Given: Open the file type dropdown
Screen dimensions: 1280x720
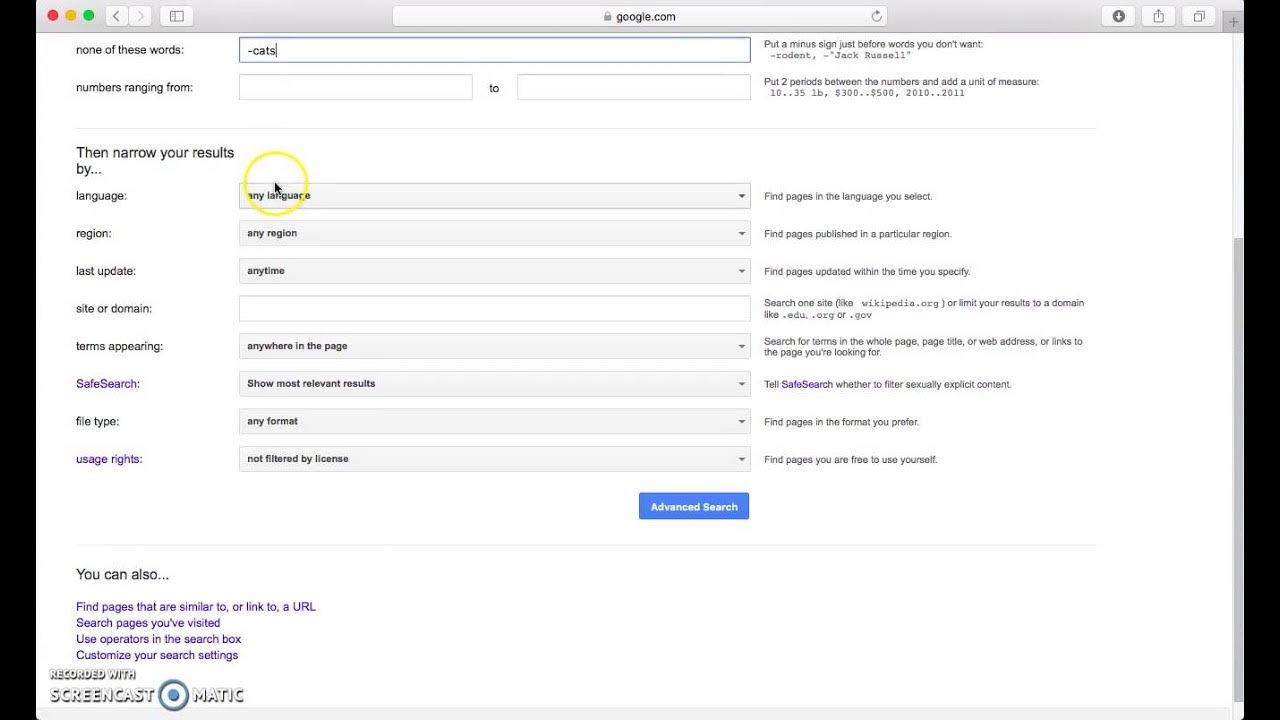Looking at the screenshot, I should click(494, 422).
